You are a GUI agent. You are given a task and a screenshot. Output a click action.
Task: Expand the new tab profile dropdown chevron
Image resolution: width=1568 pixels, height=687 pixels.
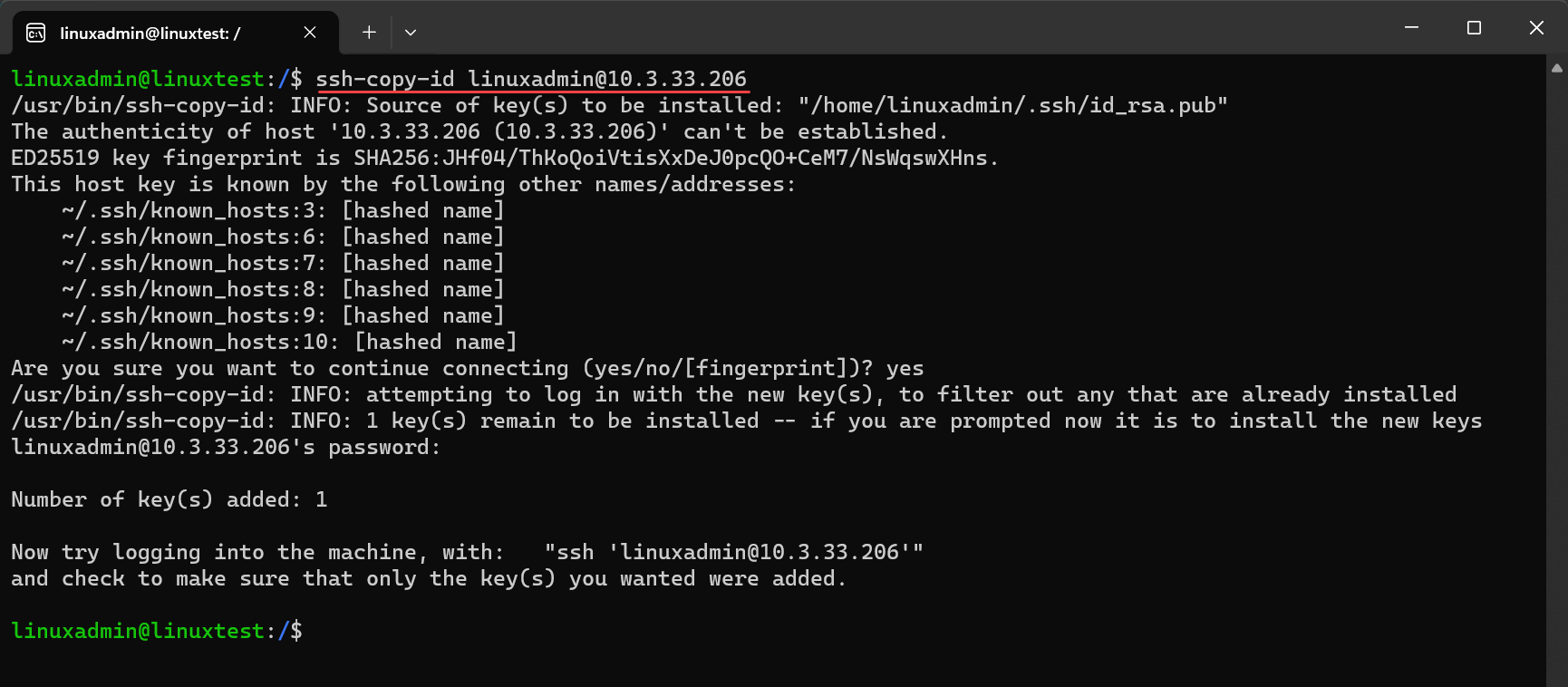(411, 33)
